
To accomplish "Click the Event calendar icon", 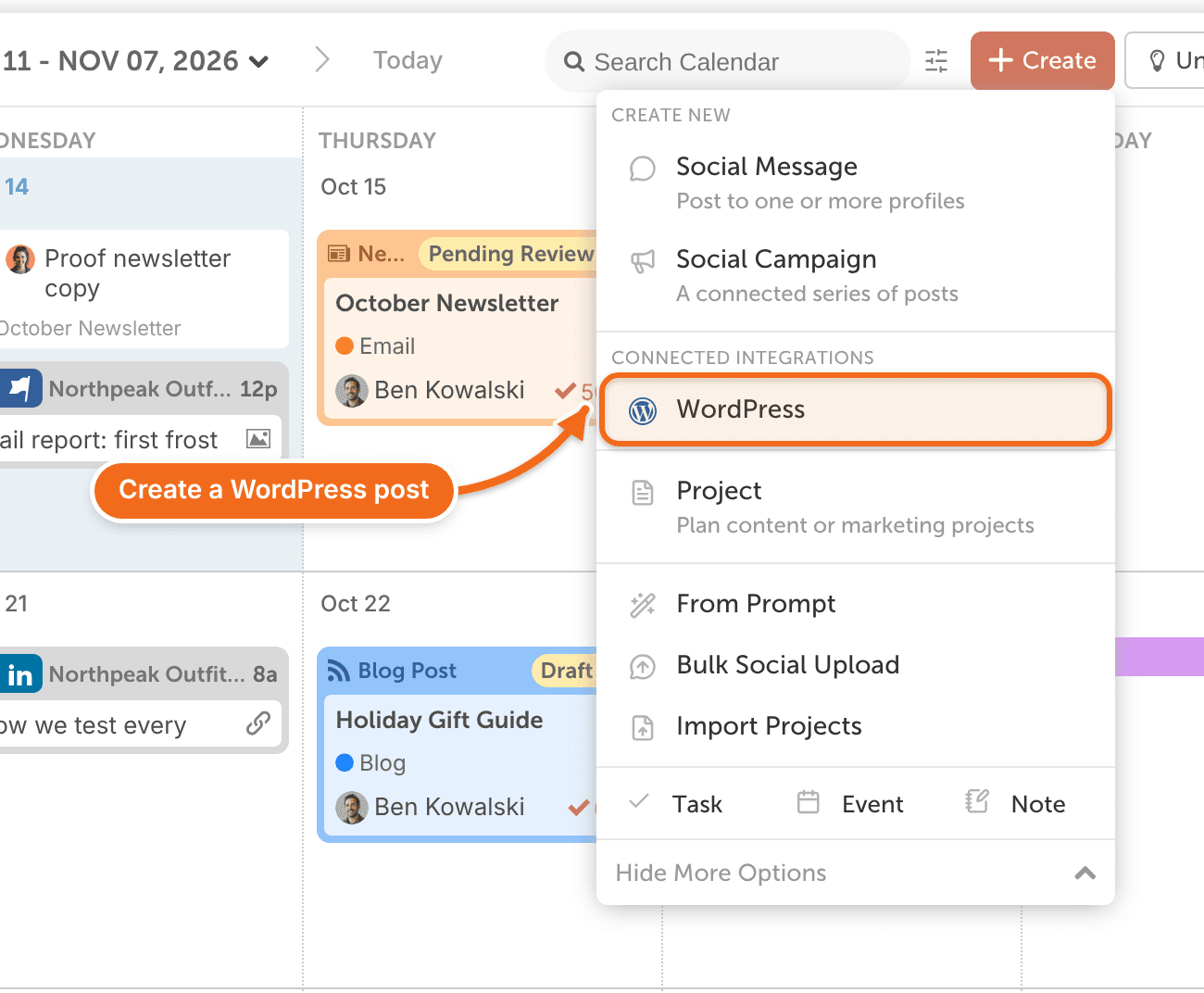I will pyautogui.click(x=809, y=802).
